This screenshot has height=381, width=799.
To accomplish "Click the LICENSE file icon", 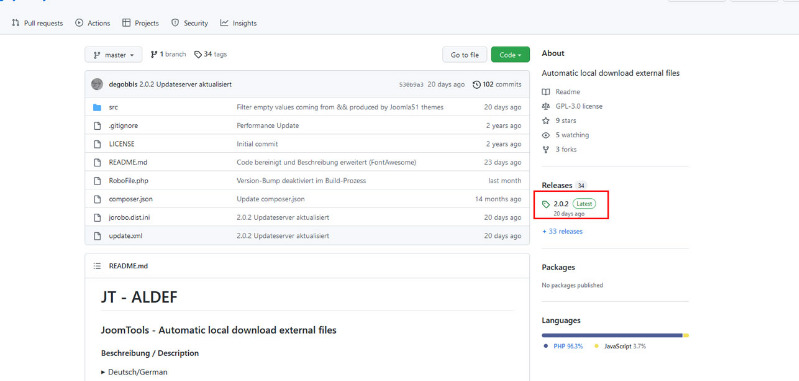I will tap(97, 144).
